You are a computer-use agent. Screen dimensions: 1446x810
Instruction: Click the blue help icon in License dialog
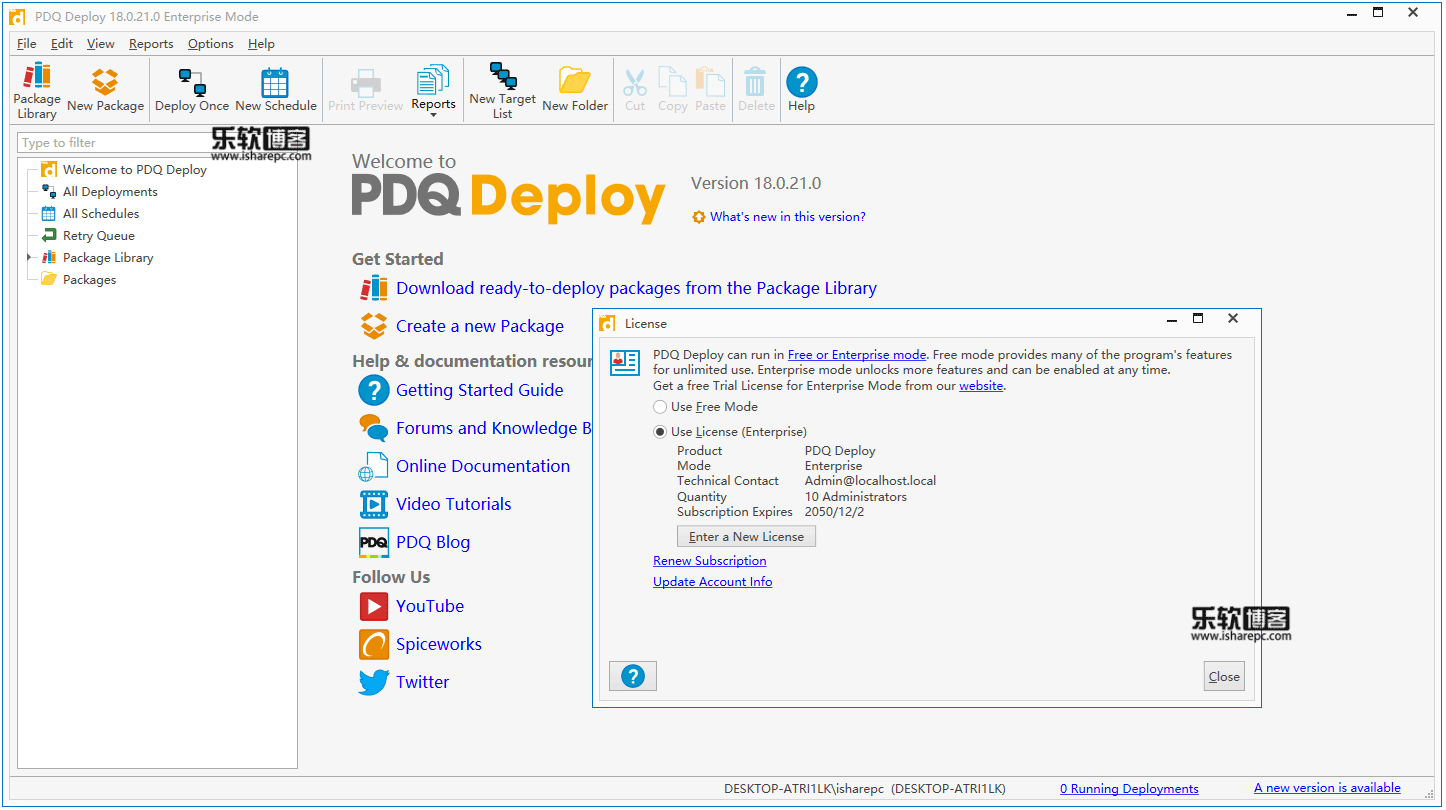(x=633, y=676)
